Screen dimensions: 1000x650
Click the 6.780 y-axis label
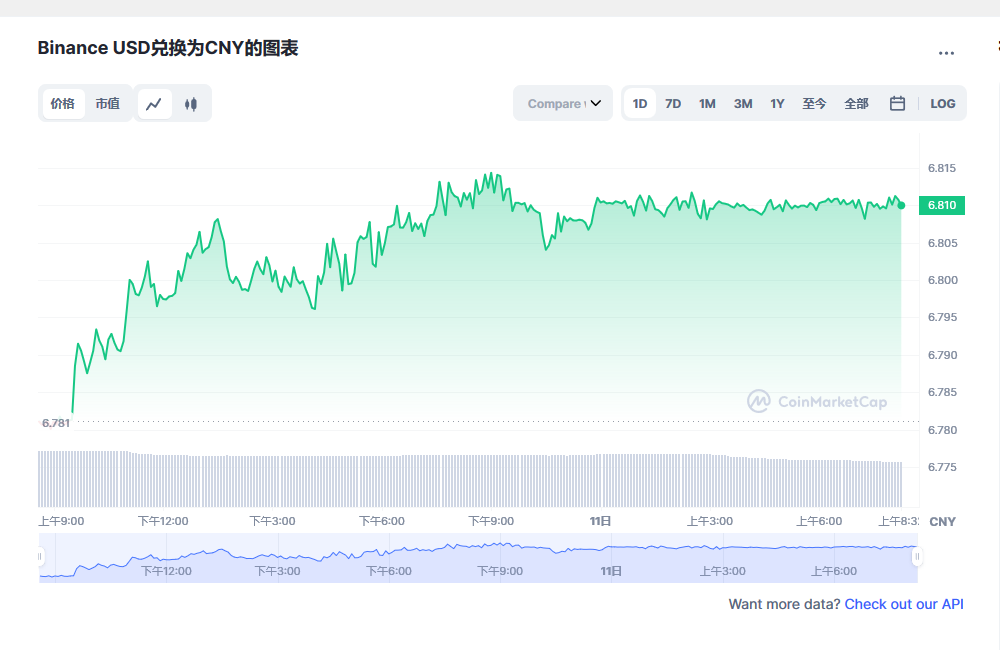(x=943, y=430)
